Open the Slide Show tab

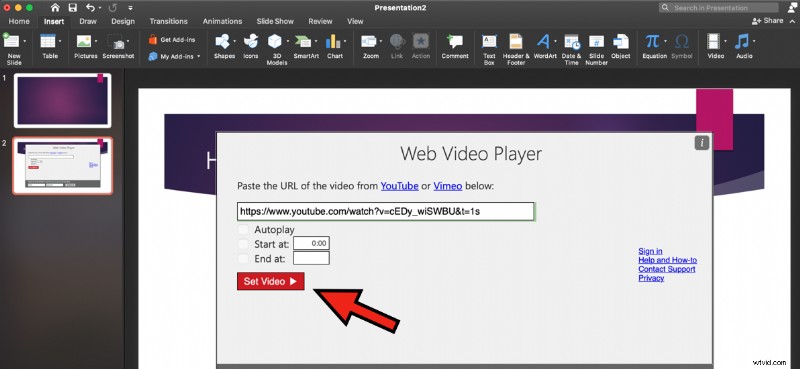pos(275,21)
